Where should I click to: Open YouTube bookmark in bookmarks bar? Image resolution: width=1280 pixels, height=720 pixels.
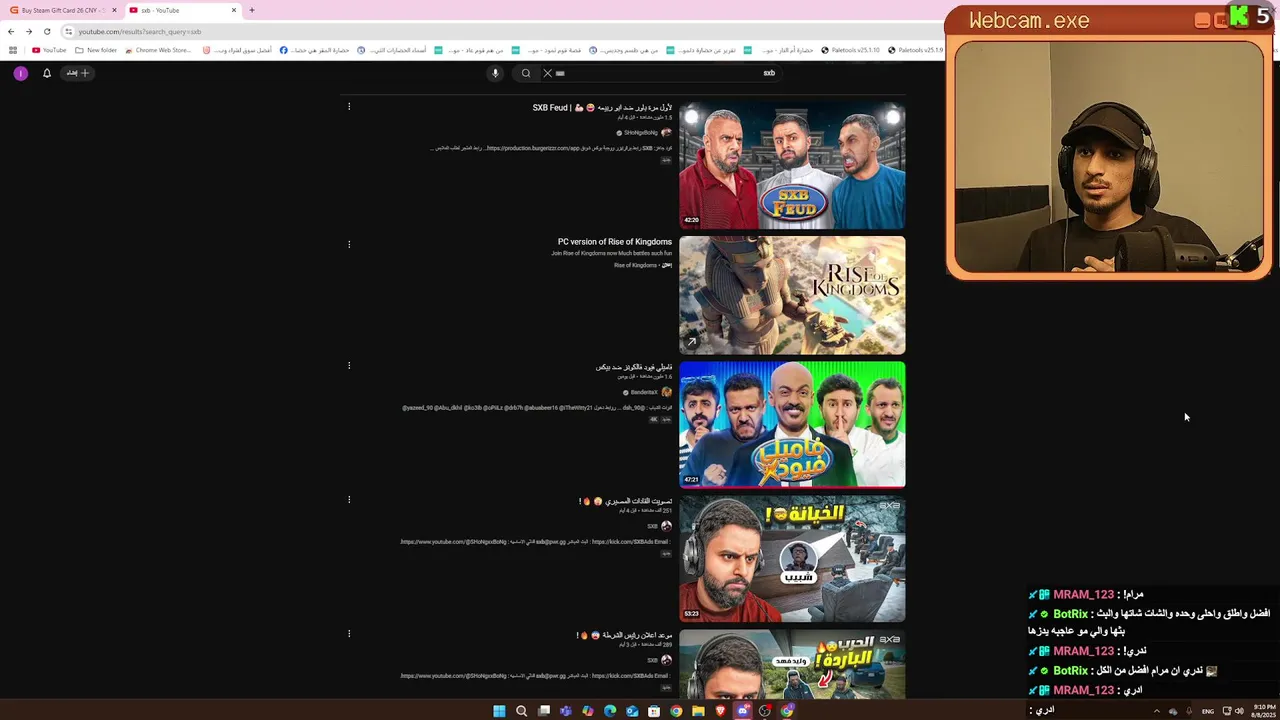[x=49, y=50]
